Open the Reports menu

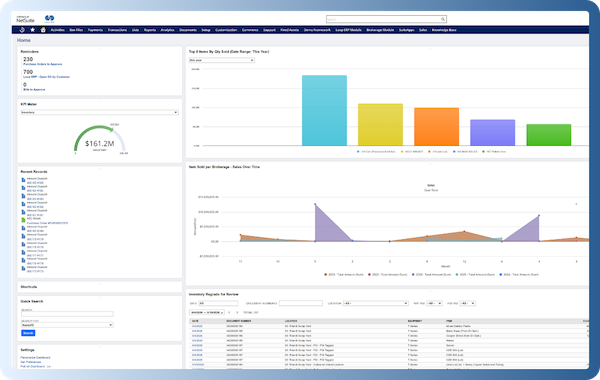(150, 30)
